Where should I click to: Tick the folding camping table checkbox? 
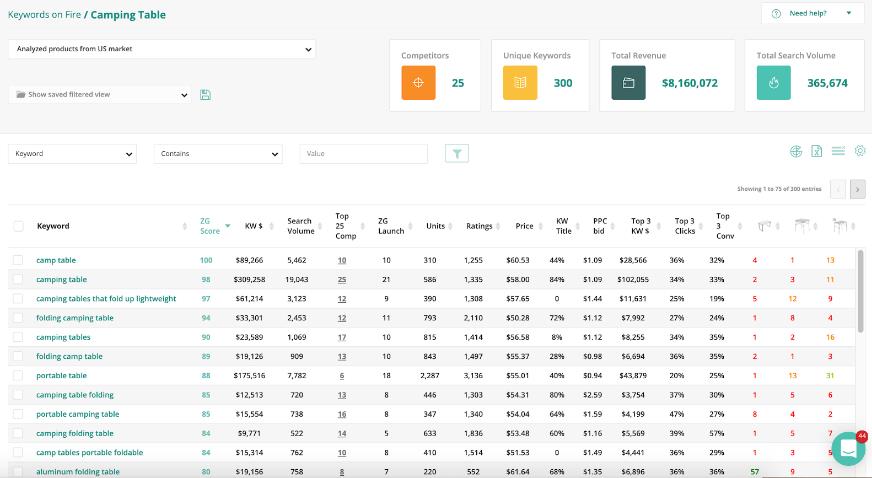[x=18, y=318]
